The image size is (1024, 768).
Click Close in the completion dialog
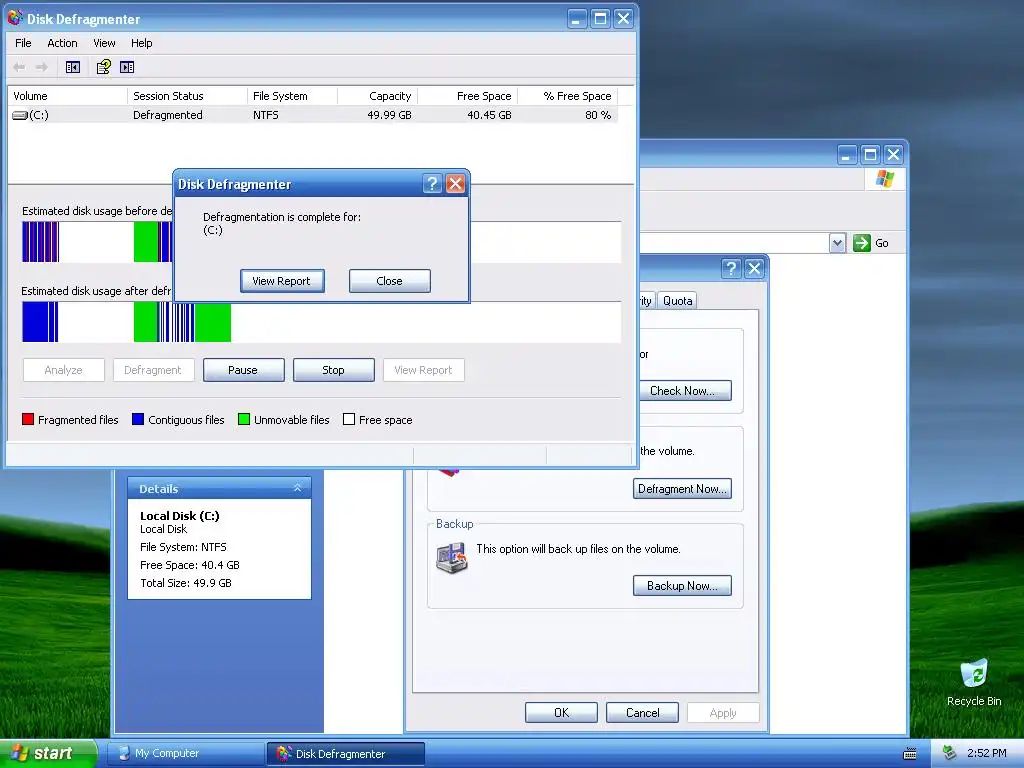coord(389,281)
